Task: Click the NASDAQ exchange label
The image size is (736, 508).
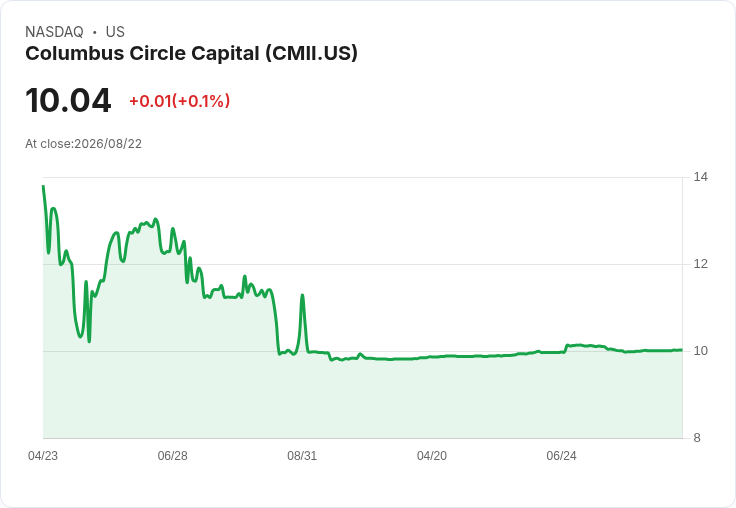Action: point(54,32)
